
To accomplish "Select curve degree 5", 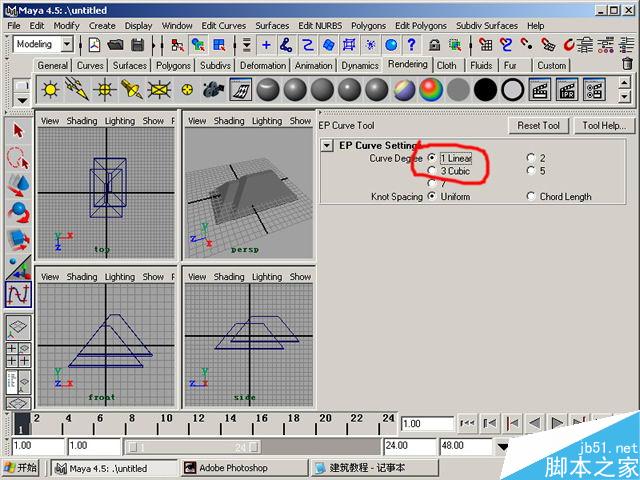I will (x=531, y=171).
